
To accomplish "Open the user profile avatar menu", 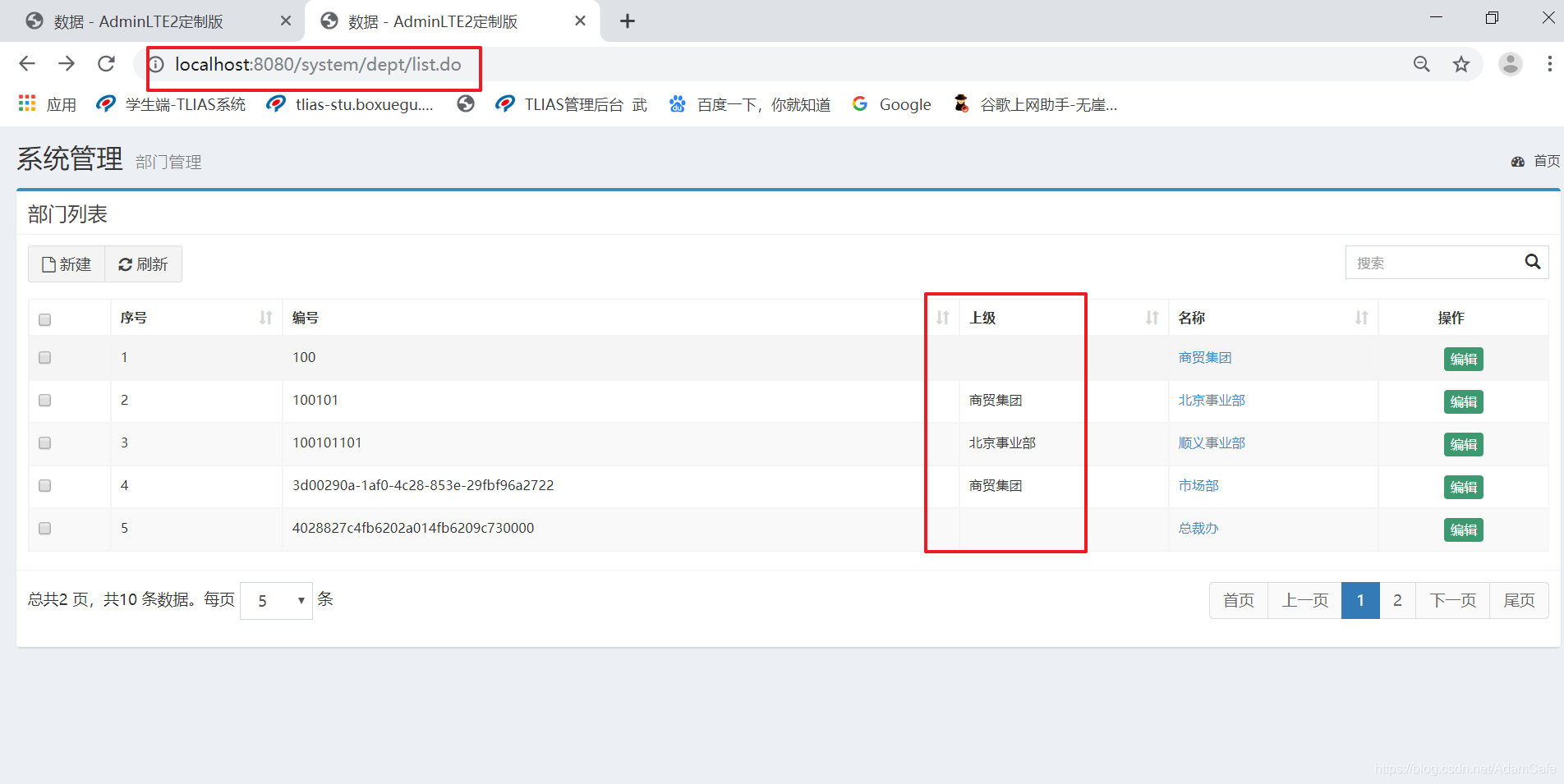I will (1511, 64).
